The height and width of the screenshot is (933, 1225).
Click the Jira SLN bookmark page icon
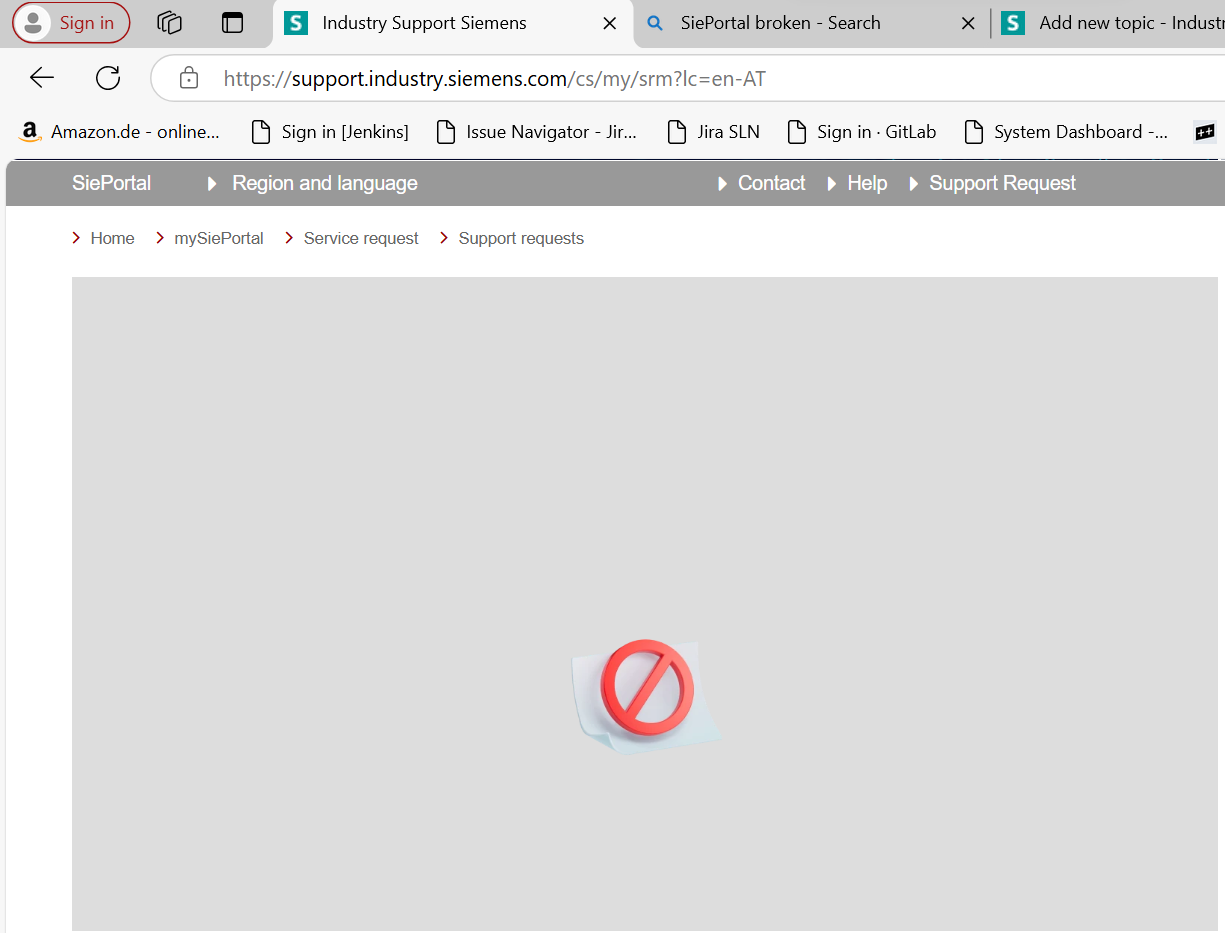(677, 132)
